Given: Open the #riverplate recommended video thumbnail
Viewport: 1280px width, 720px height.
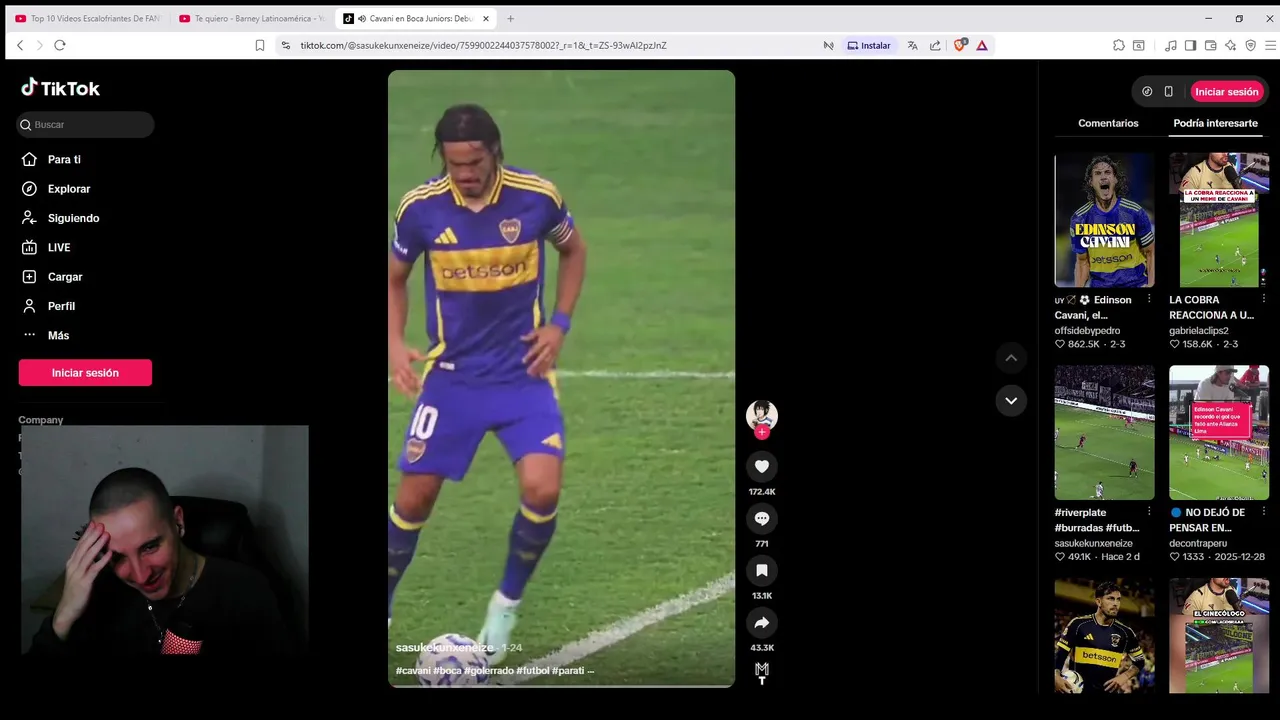Looking at the screenshot, I should 1104,432.
